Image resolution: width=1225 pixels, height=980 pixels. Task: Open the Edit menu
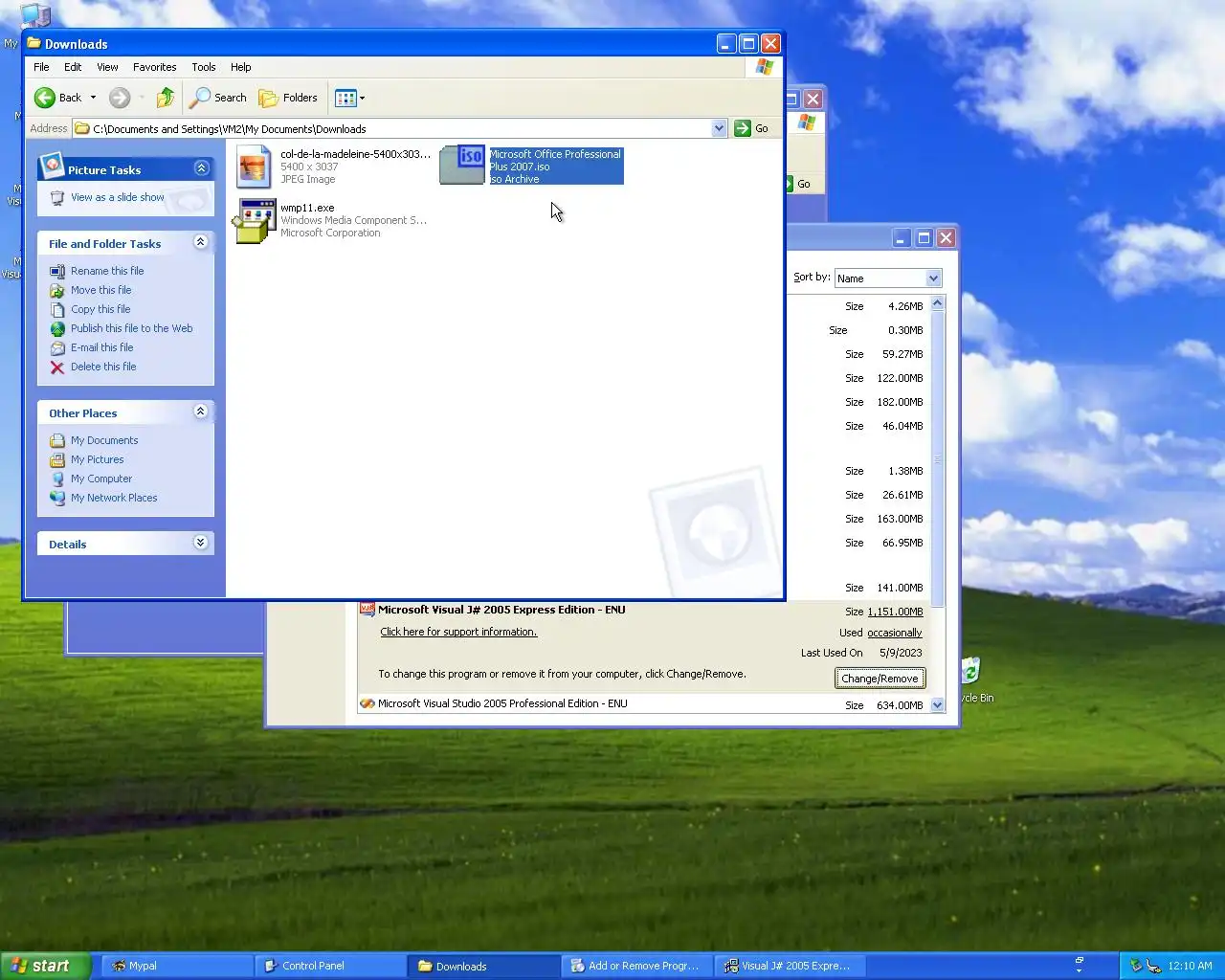coord(73,67)
